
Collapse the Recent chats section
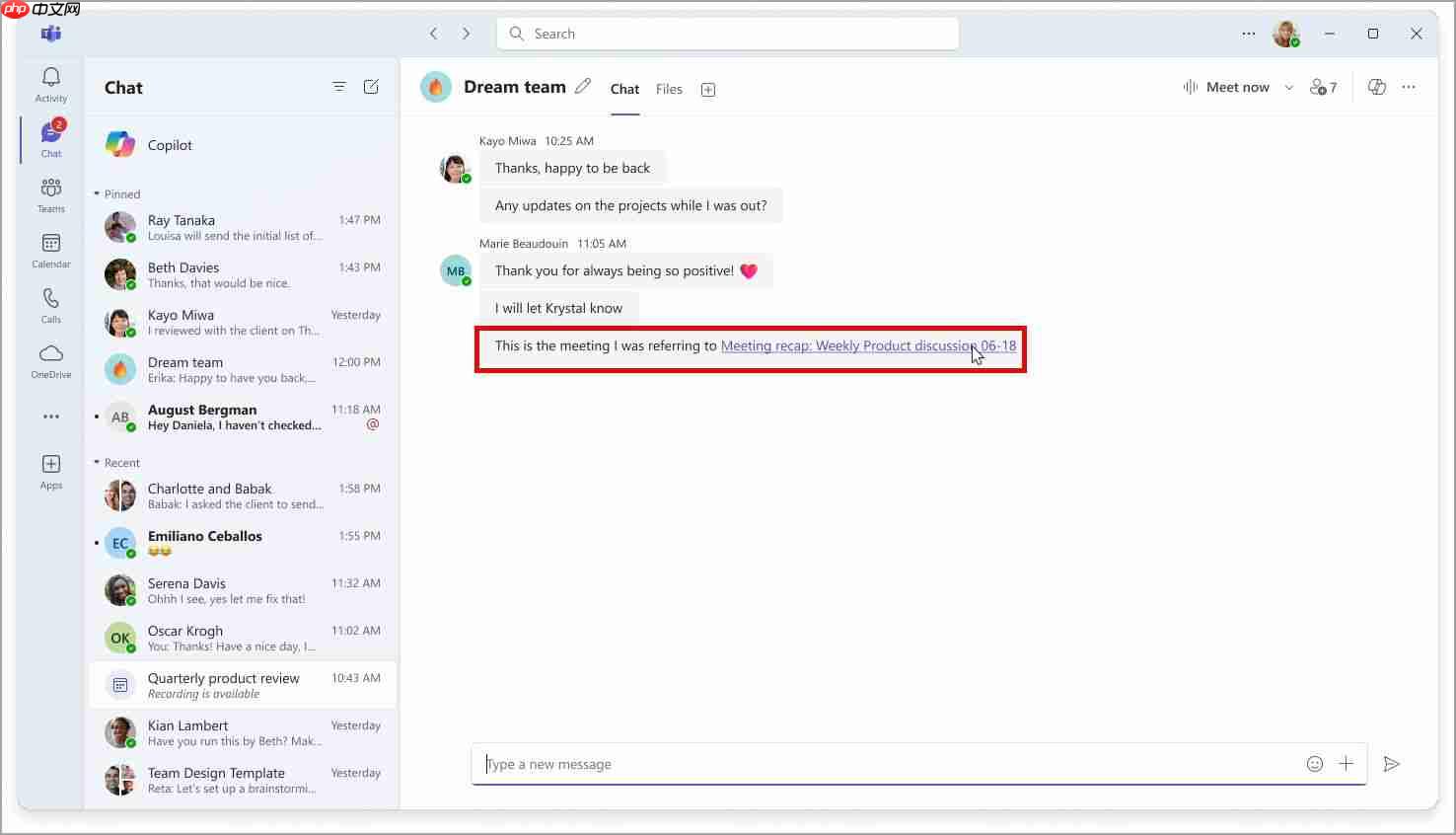97,463
